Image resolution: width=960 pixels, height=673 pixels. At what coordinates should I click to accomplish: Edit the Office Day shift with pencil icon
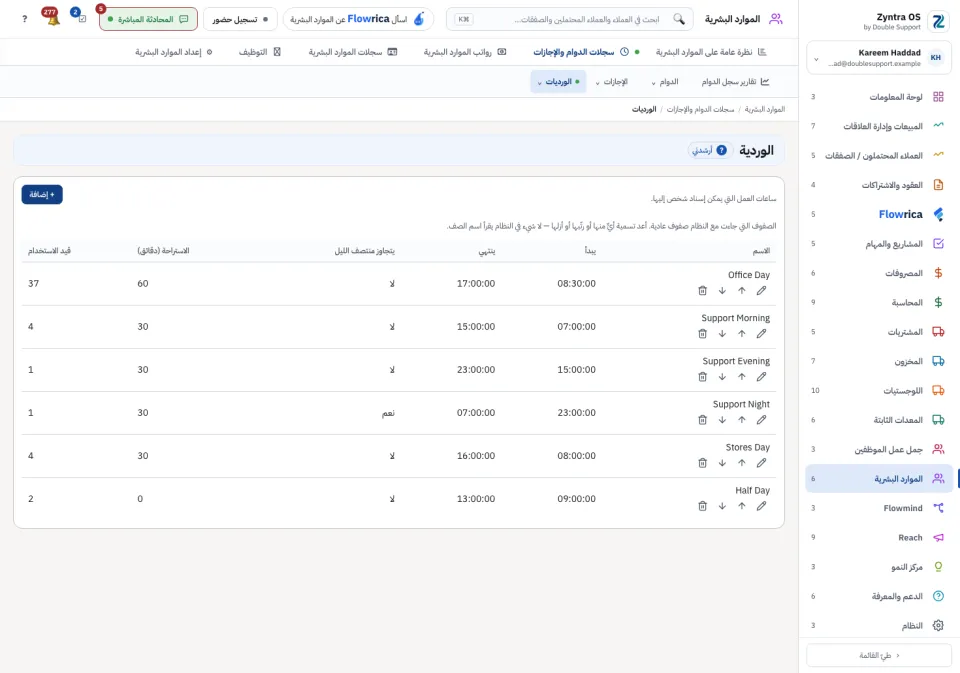tap(761, 291)
